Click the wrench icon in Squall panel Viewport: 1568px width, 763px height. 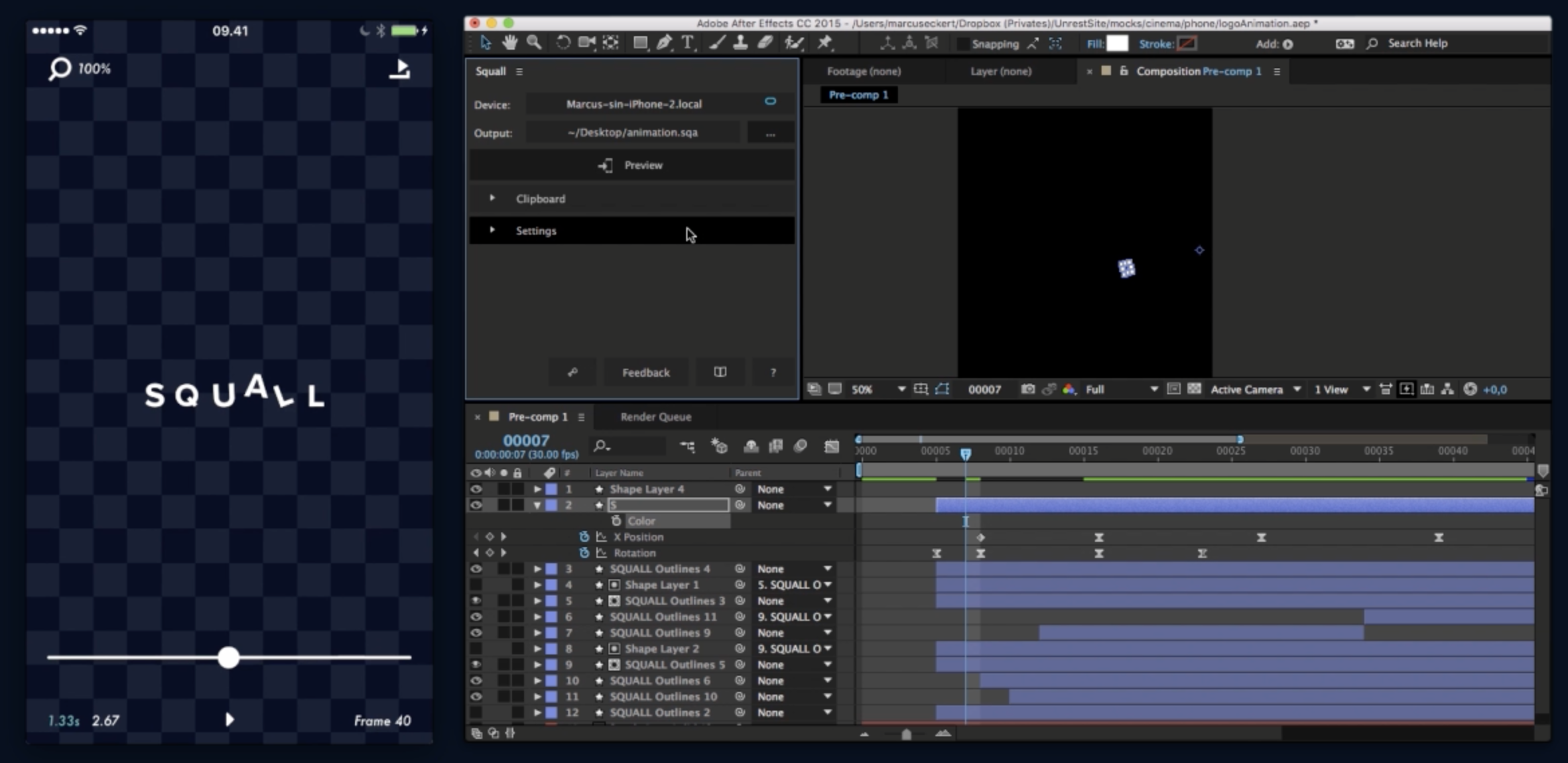[x=572, y=372]
